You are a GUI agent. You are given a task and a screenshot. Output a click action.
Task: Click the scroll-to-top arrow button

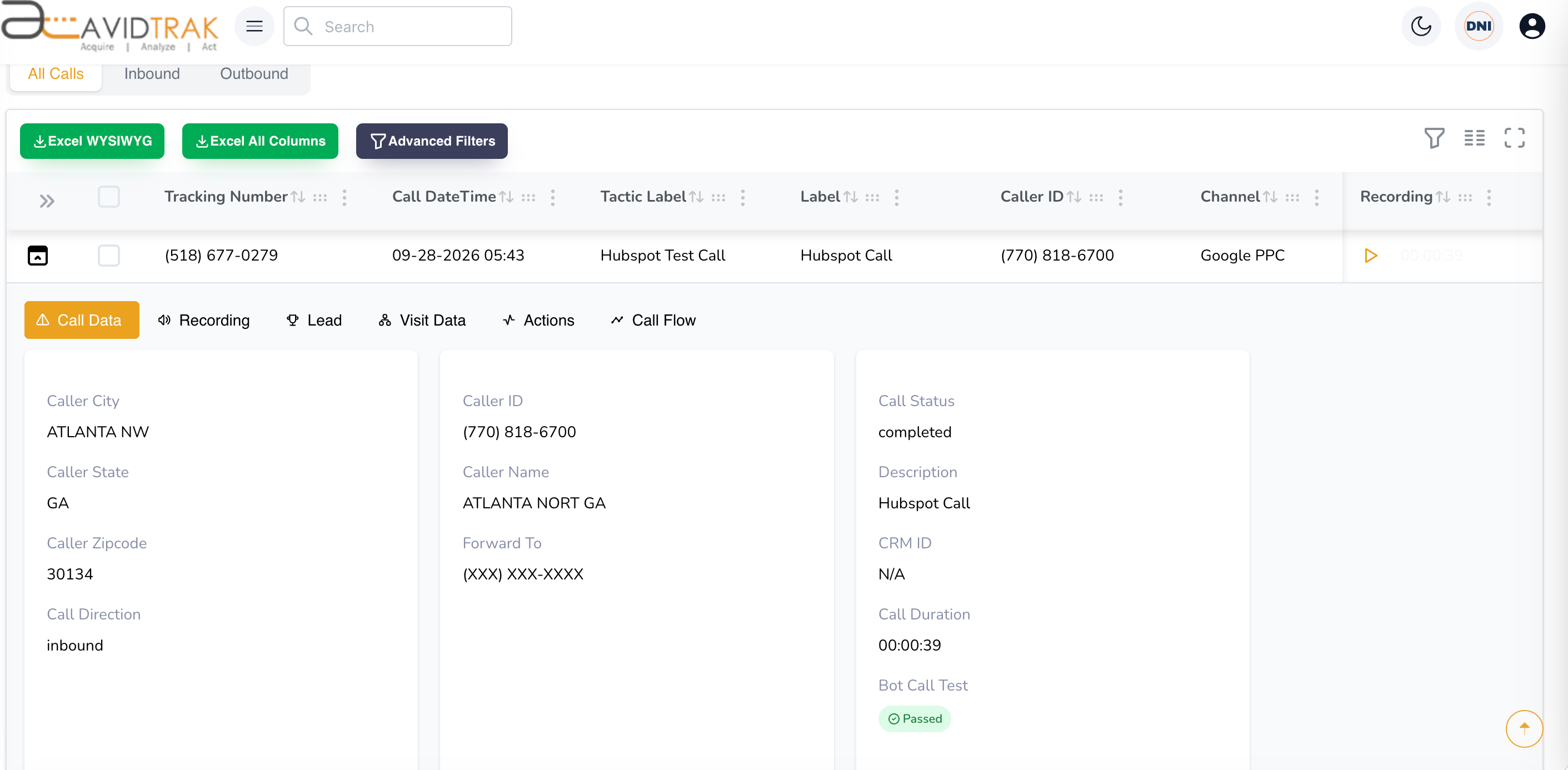pyautogui.click(x=1524, y=728)
